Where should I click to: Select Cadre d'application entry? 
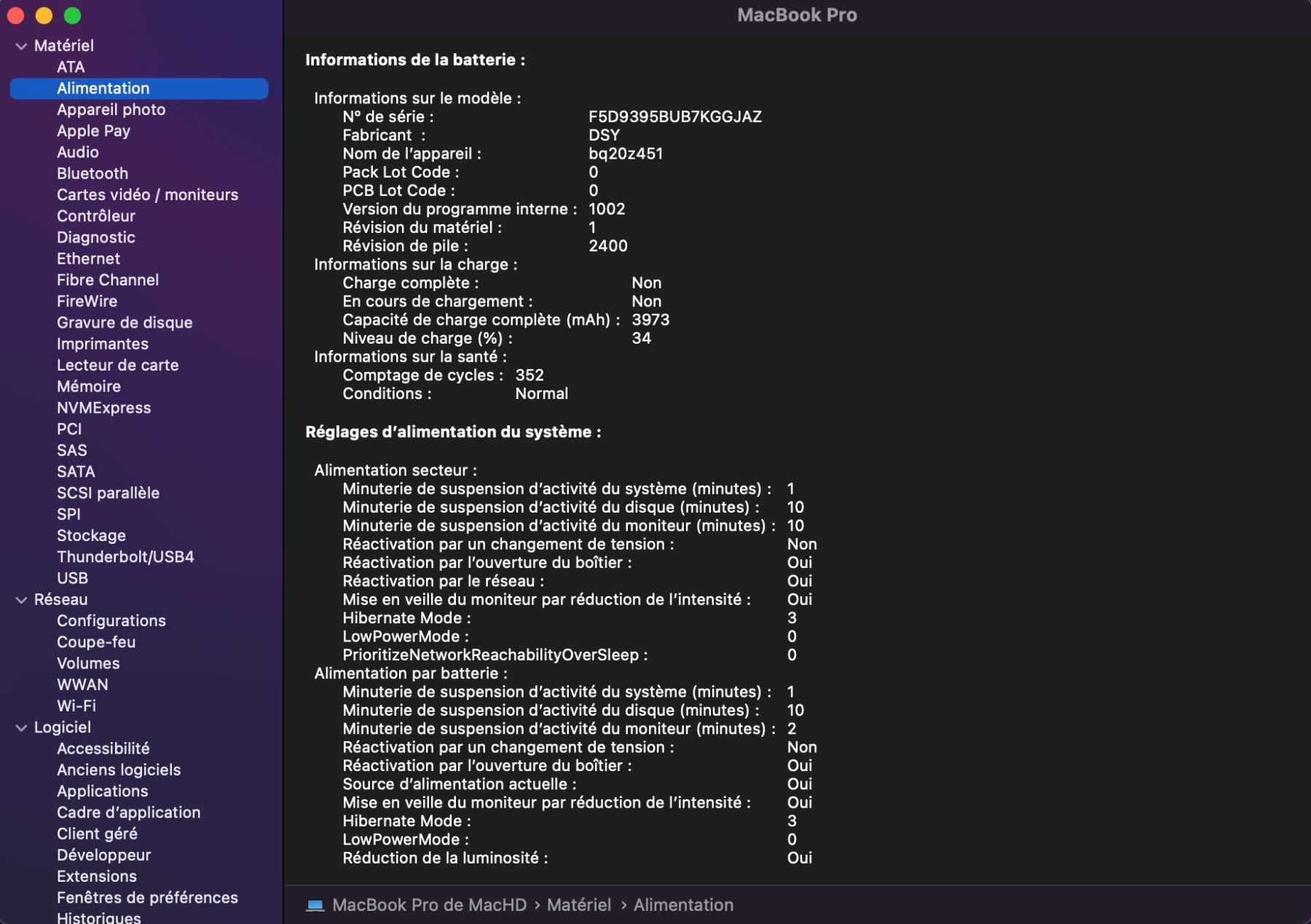[129, 813]
